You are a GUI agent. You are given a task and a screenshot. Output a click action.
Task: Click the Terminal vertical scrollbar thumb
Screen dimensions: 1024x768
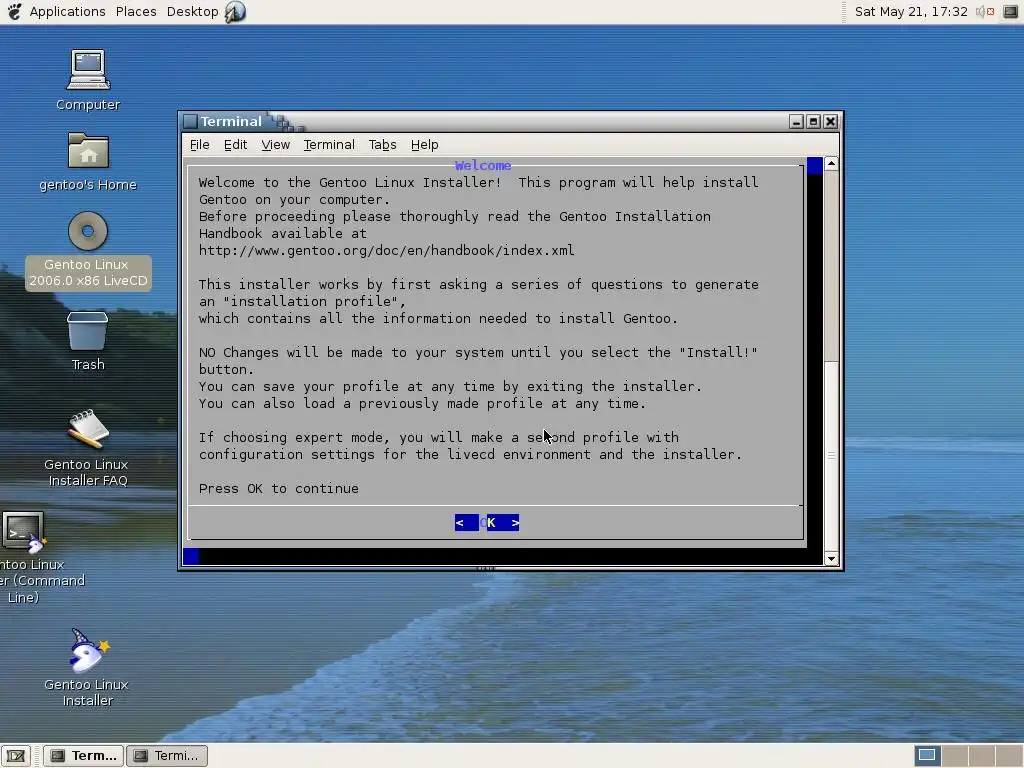[x=831, y=455]
